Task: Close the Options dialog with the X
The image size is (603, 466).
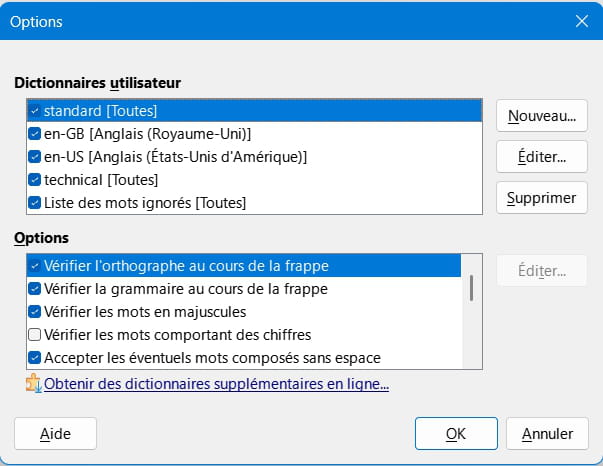Action: [581, 21]
